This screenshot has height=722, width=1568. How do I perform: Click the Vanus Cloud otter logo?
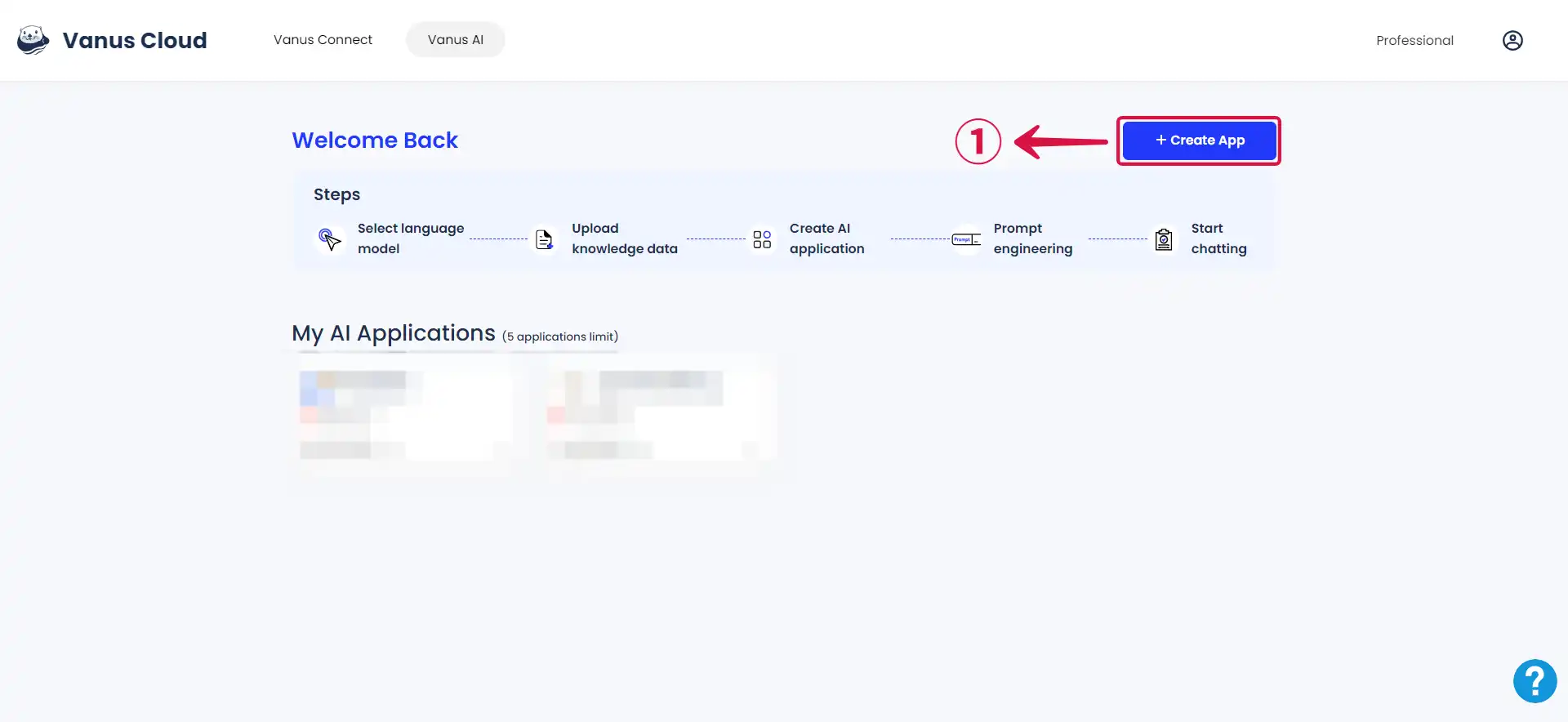pyautogui.click(x=33, y=40)
